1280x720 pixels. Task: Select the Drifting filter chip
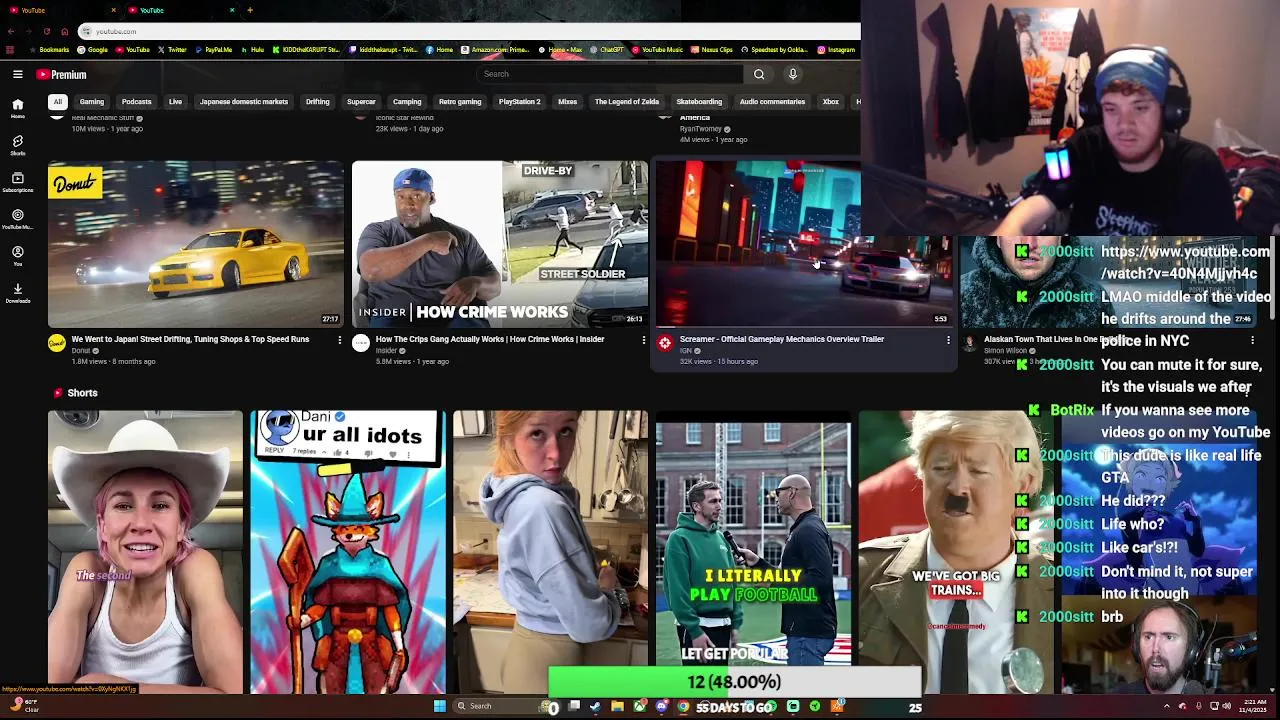pyautogui.click(x=318, y=101)
